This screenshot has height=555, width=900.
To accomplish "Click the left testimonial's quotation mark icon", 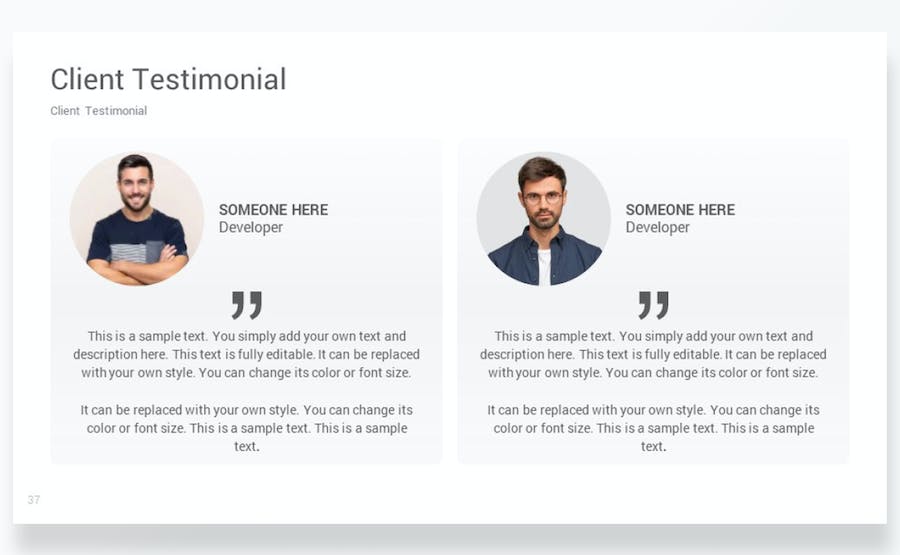I will point(246,305).
